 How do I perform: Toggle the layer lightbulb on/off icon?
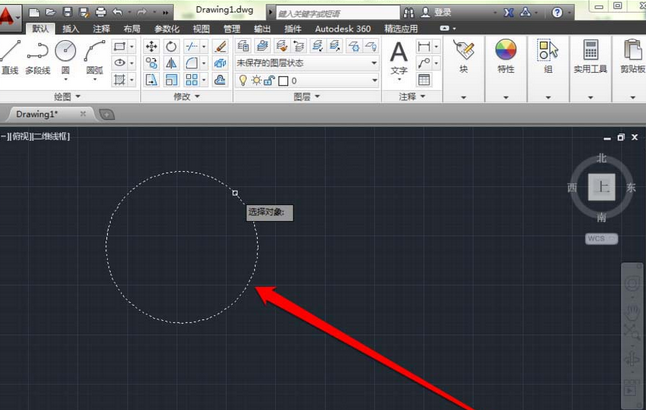pos(242,80)
